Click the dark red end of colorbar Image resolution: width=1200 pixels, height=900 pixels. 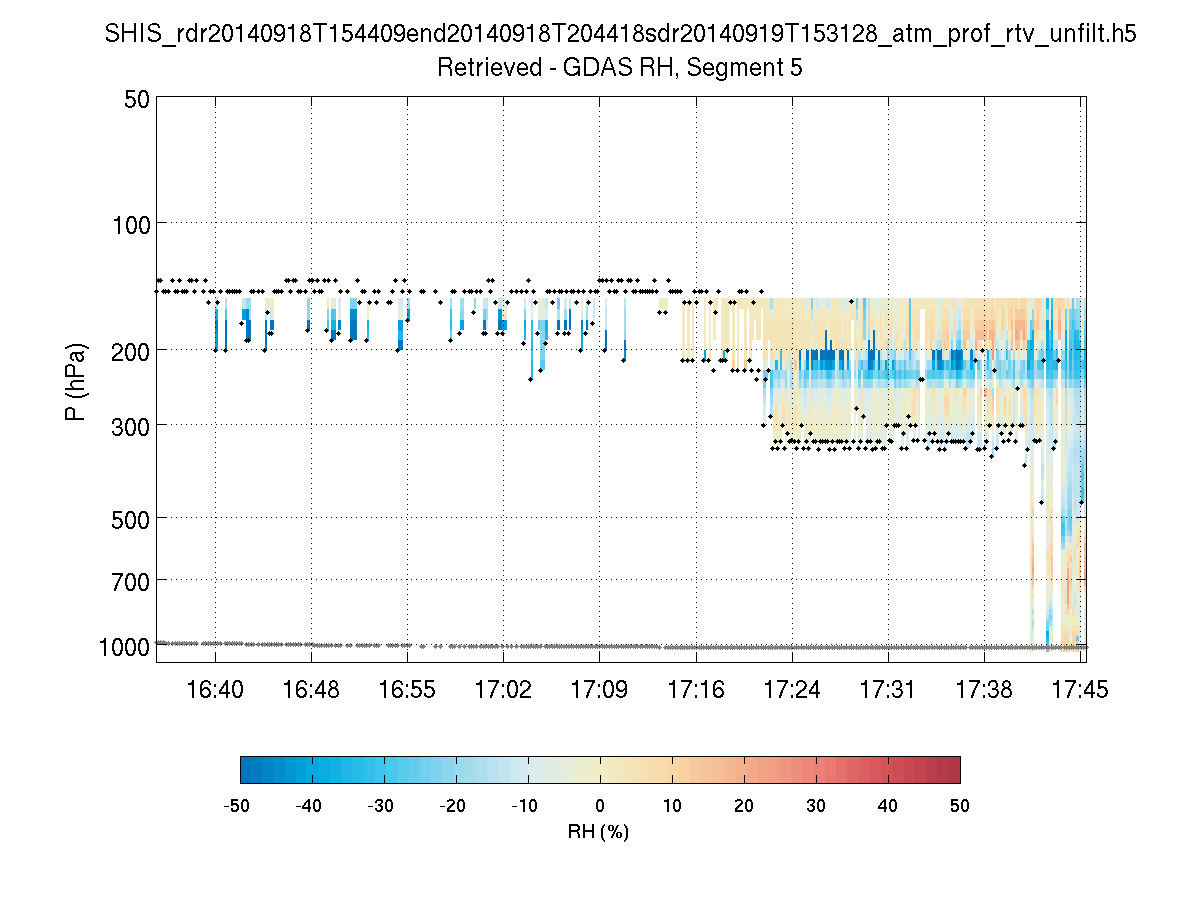[954, 769]
